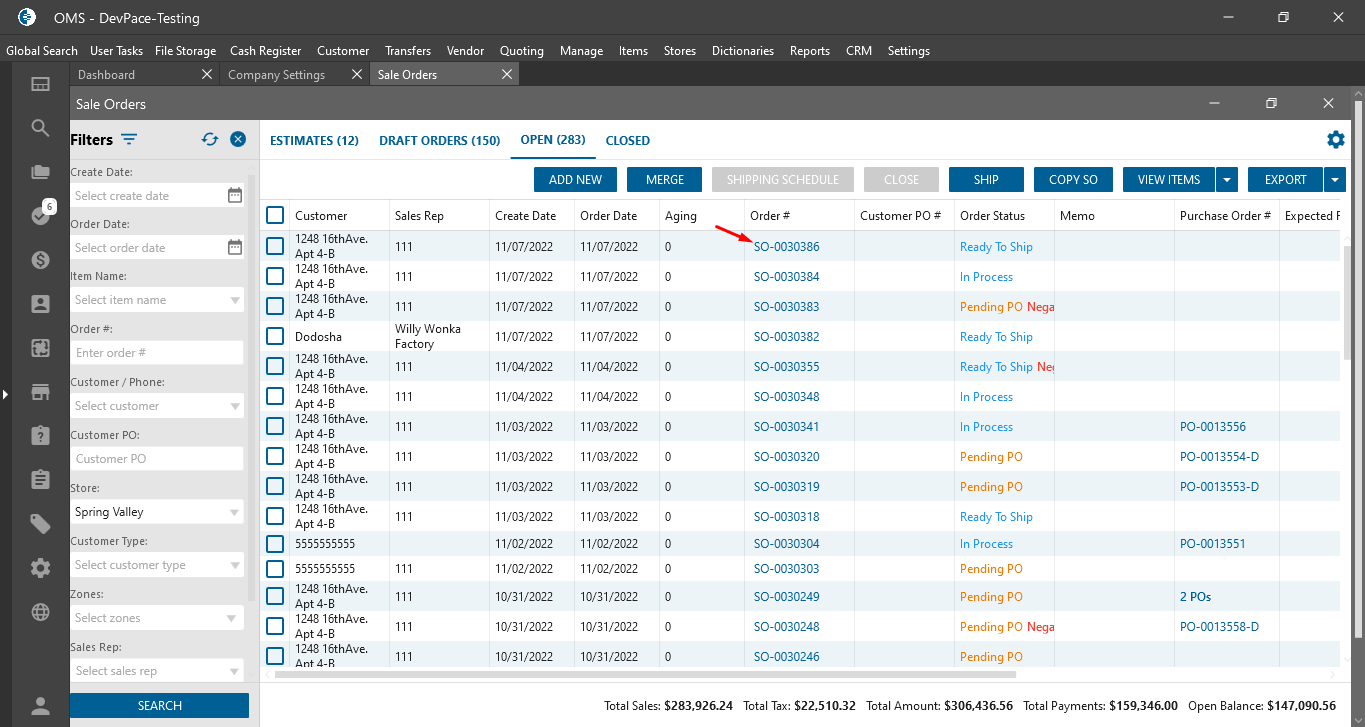Open the Create Date calendar picker
The image size is (1365, 727).
point(235,196)
